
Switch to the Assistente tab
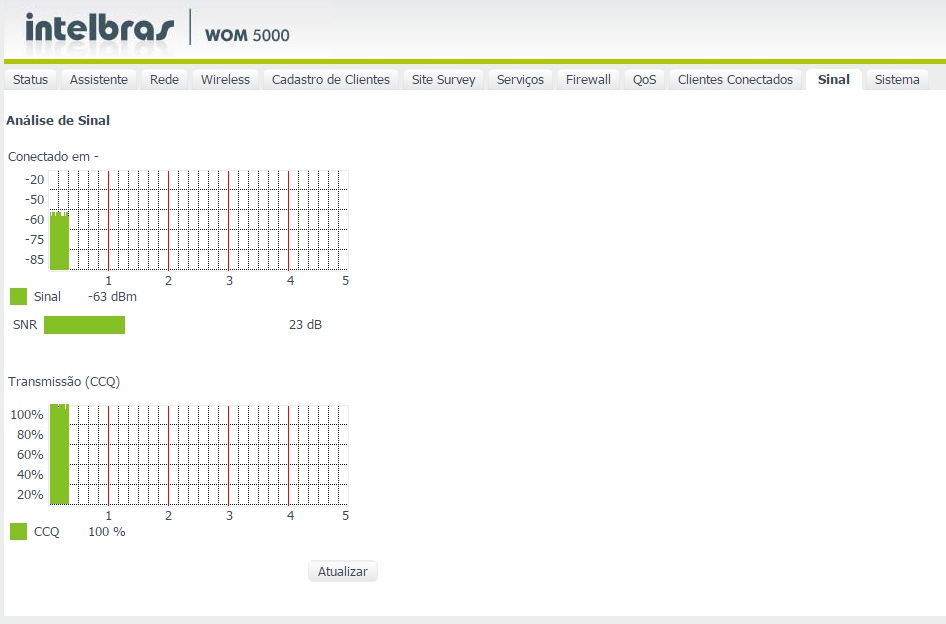(x=98, y=80)
